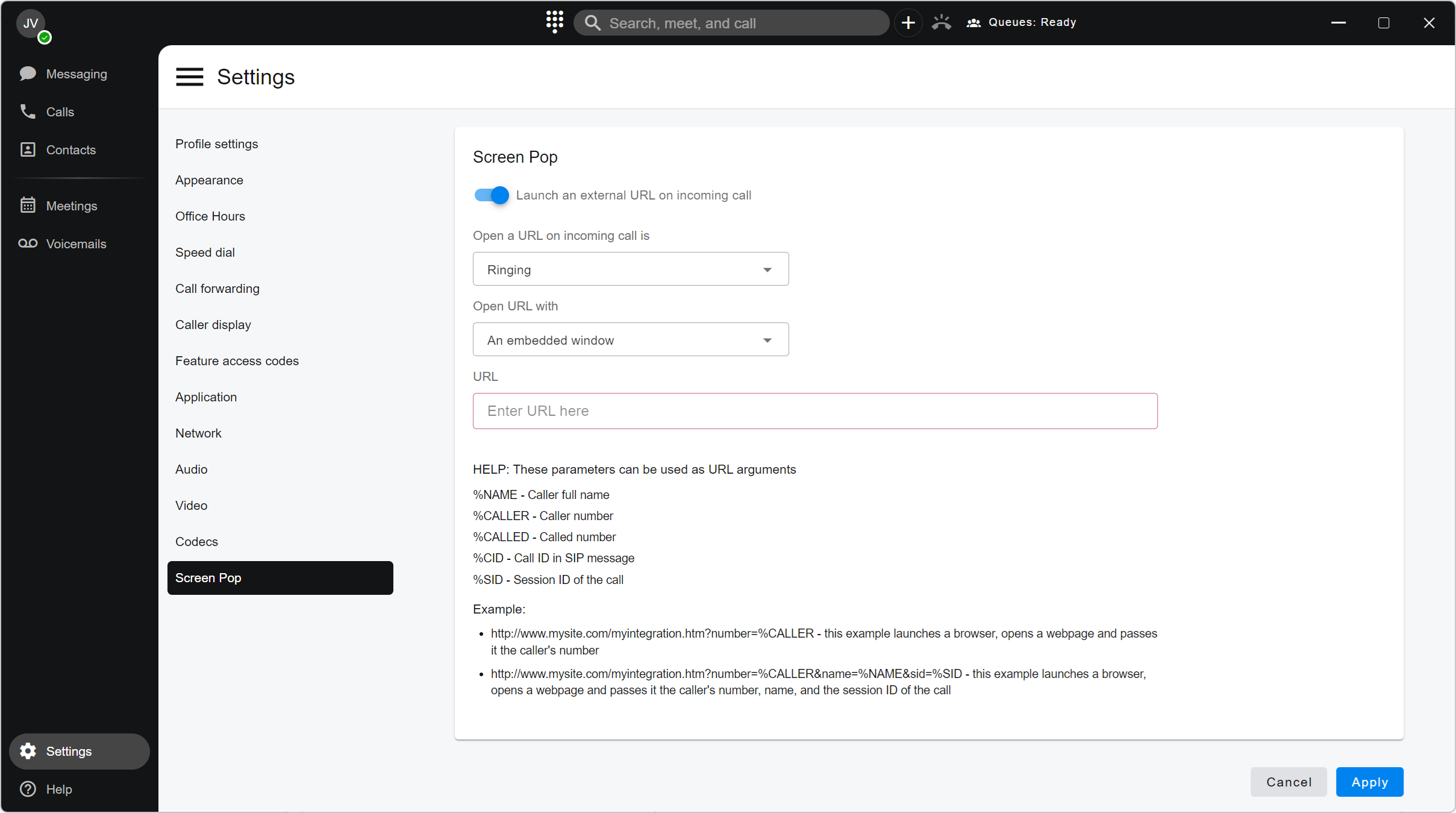The height and width of the screenshot is (813, 1456).
Task: Click into the Enter URL here field
Action: 814,411
